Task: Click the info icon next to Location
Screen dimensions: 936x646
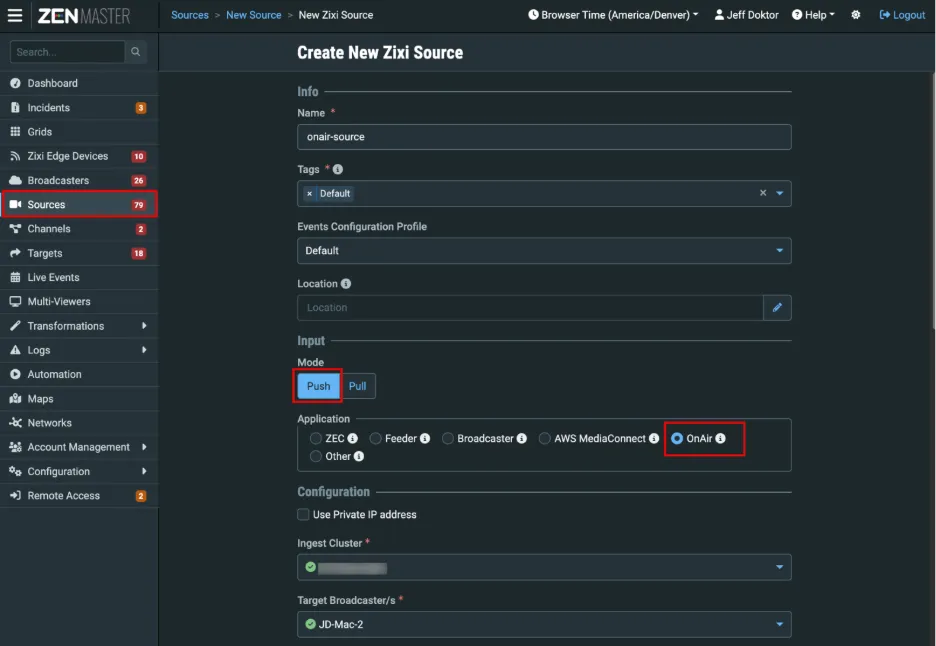Action: (x=346, y=284)
